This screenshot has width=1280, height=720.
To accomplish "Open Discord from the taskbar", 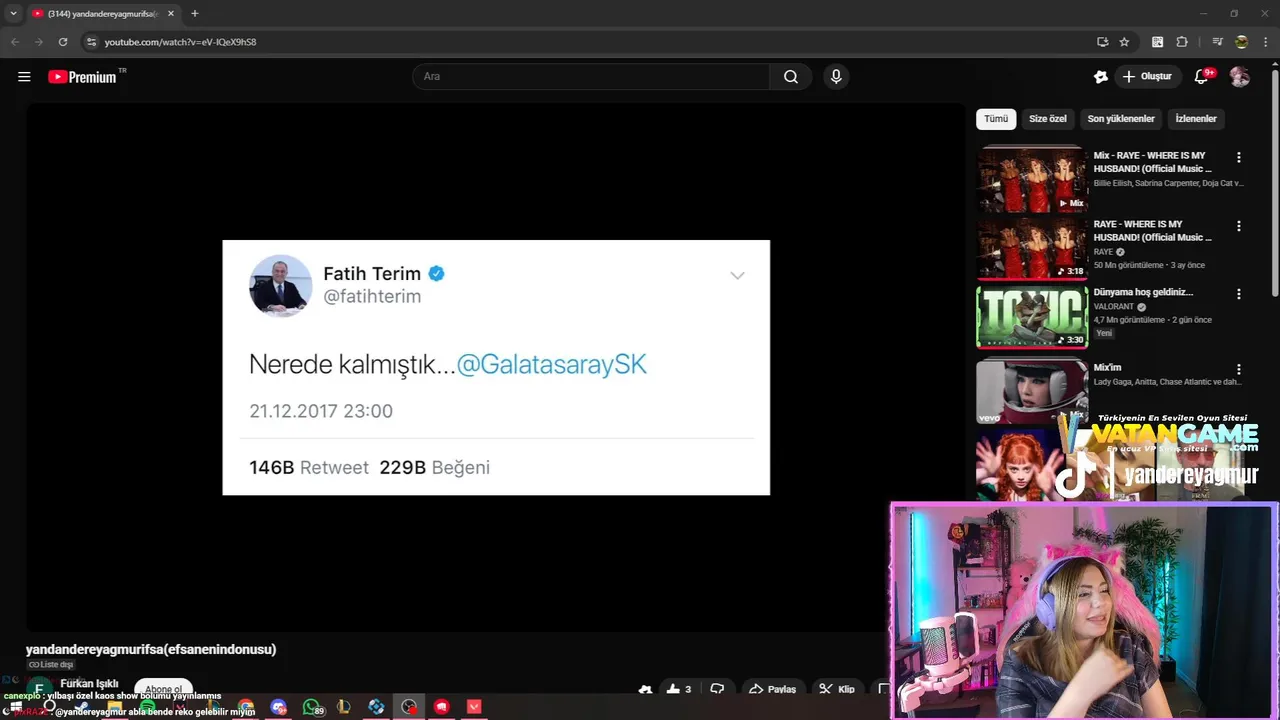I will click(x=279, y=707).
